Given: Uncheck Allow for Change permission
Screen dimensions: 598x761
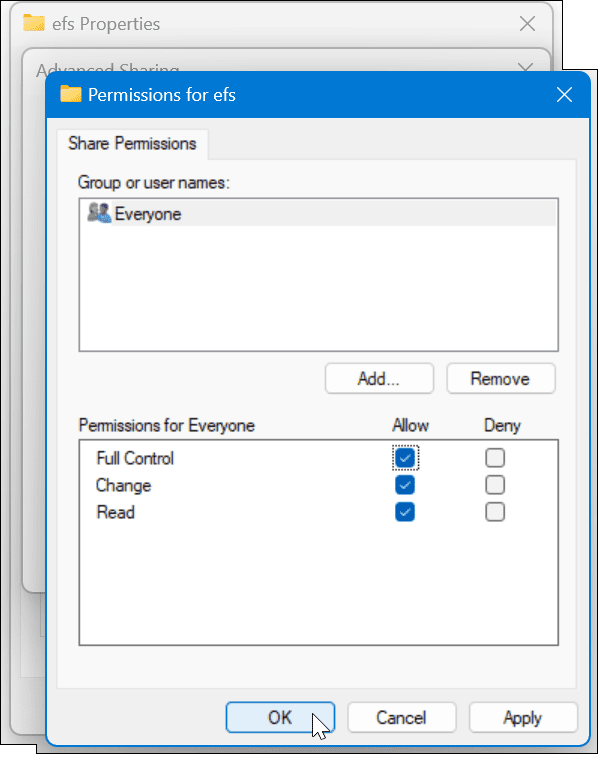Looking at the screenshot, I should [405, 485].
